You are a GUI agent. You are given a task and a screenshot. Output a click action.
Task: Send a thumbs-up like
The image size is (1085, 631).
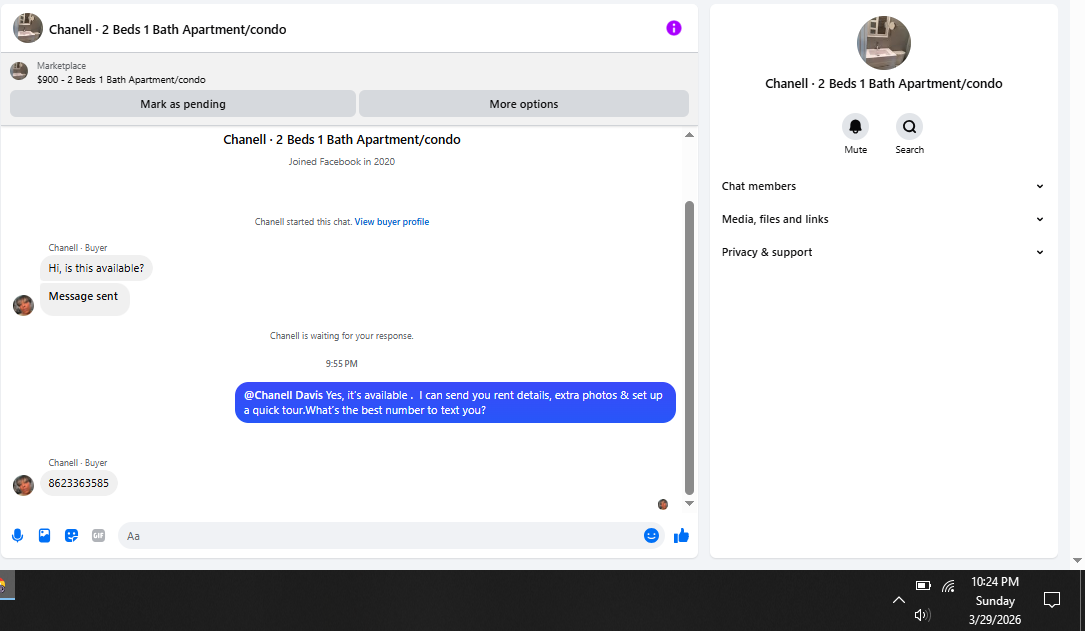pos(681,536)
